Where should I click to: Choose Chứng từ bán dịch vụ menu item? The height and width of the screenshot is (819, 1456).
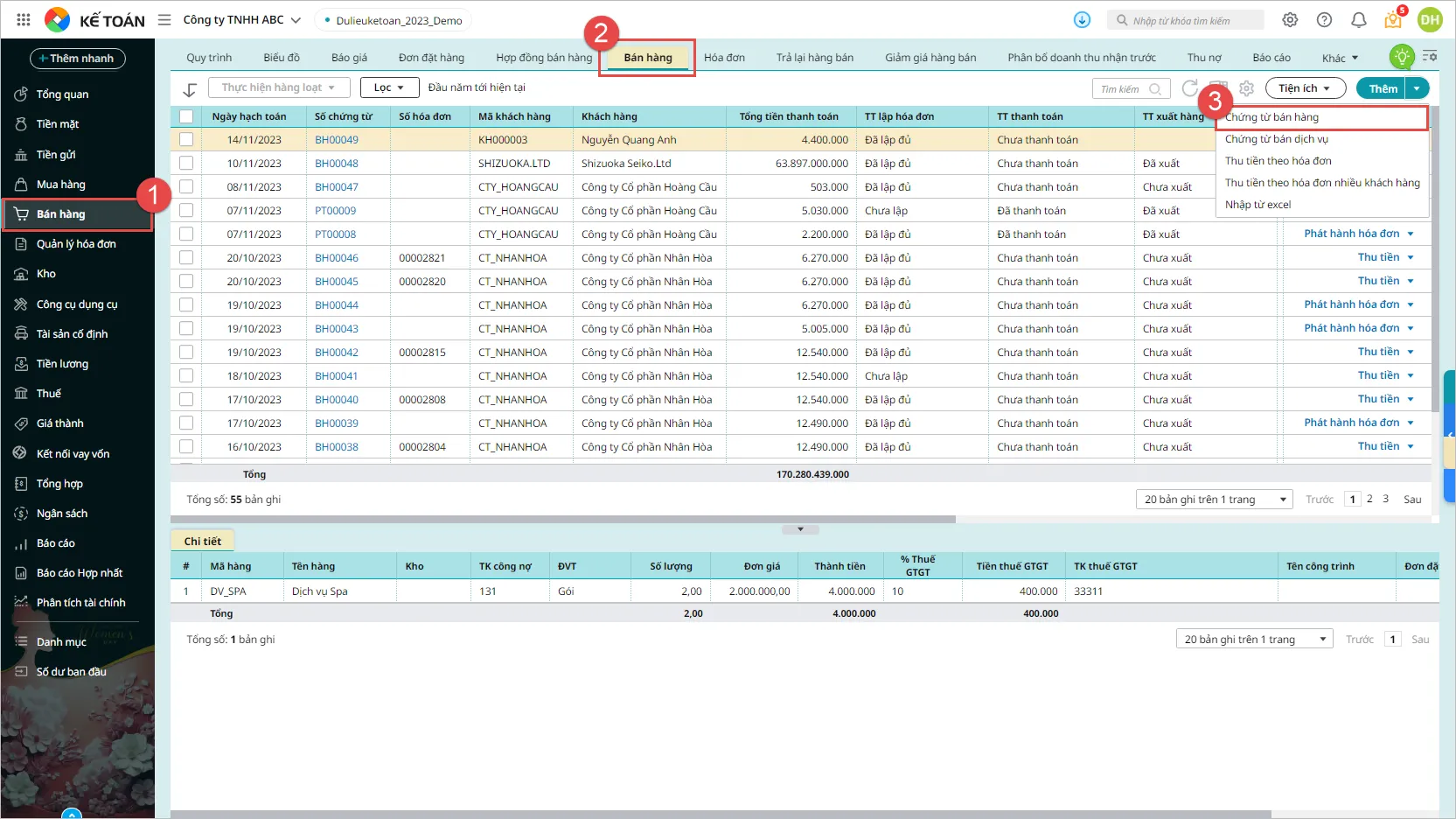pos(1276,139)
